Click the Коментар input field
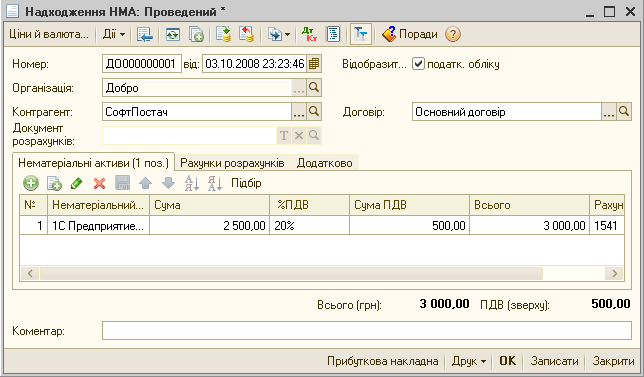The height and width of the screenshot is (377, 644). pyautogui.click(x=367, y=331)
